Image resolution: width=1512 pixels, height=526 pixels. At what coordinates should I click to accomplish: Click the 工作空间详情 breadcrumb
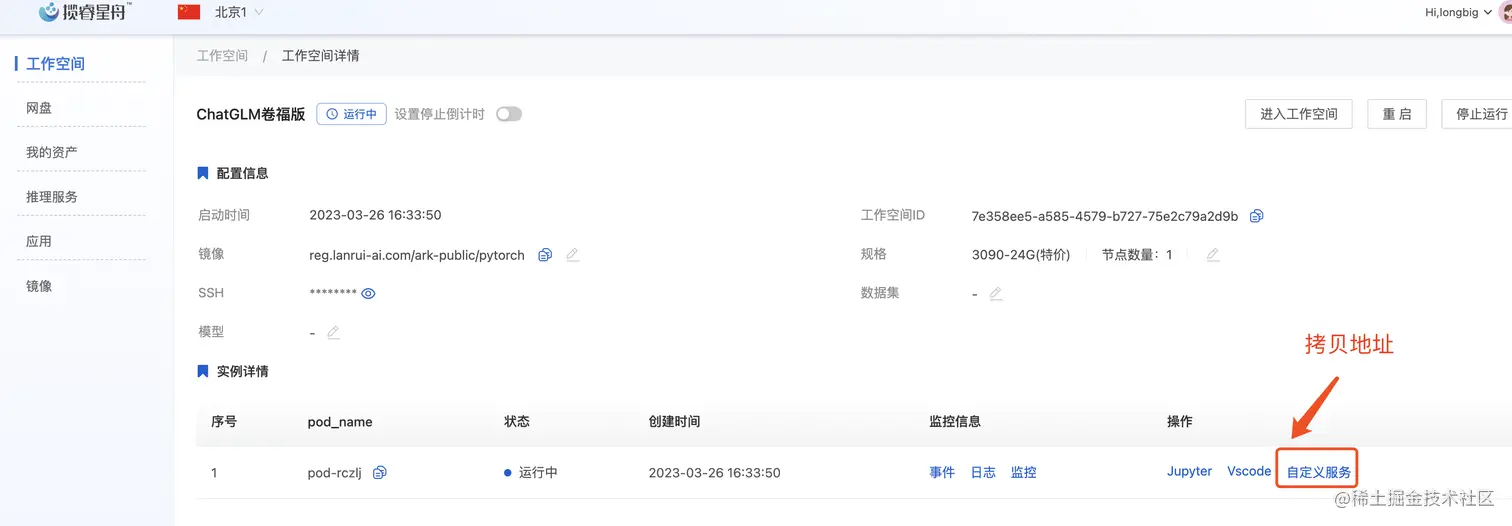click(321, 56)
